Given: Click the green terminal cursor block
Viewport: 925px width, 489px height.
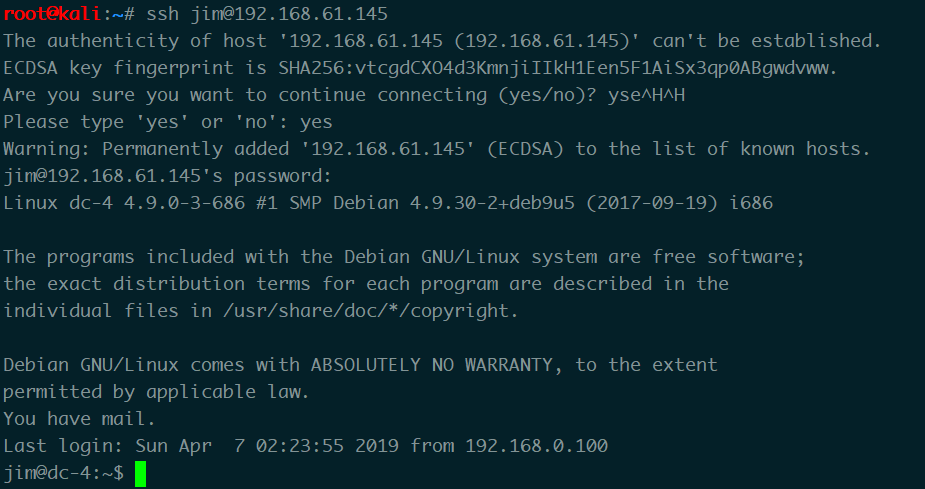Looking at the screenshot, I should (x=140, y=474).
